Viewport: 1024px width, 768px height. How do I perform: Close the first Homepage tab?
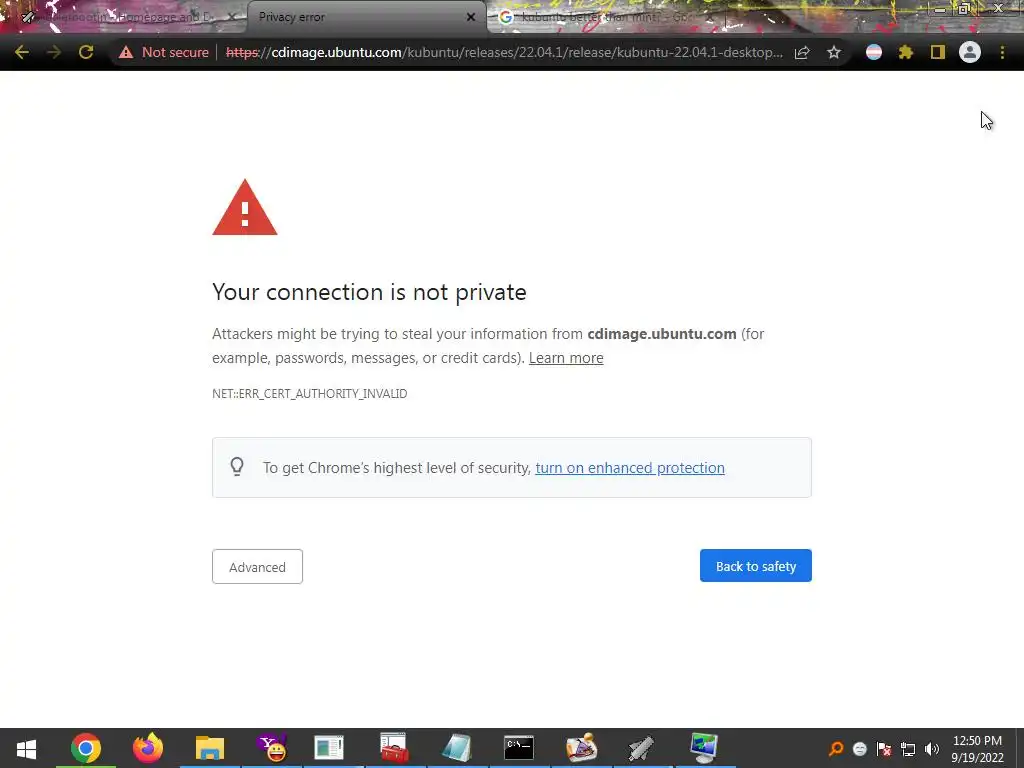(232, 17)
